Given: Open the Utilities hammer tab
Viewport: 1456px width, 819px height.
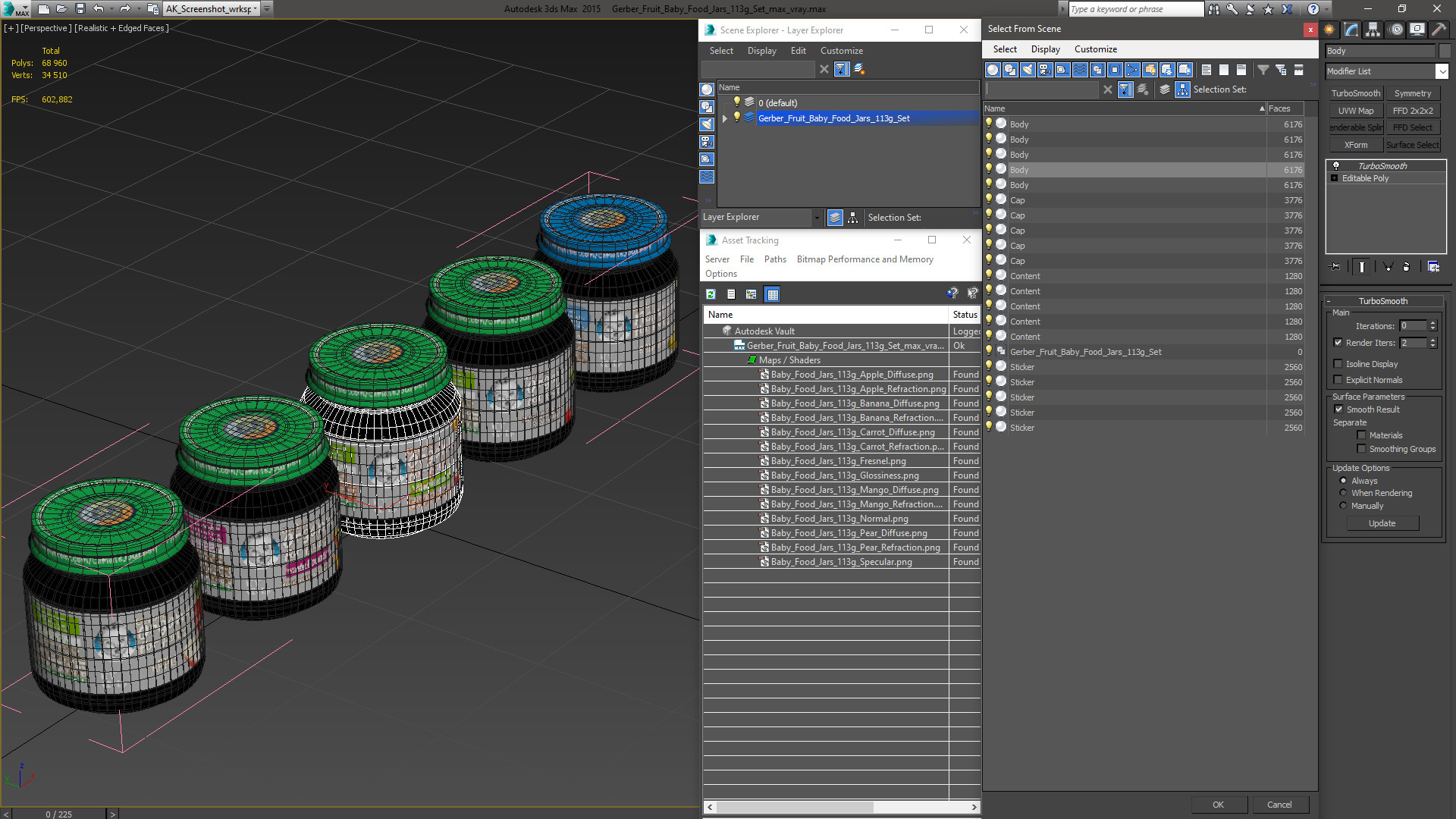Looking at the screenshot, I should [1439, 30].
